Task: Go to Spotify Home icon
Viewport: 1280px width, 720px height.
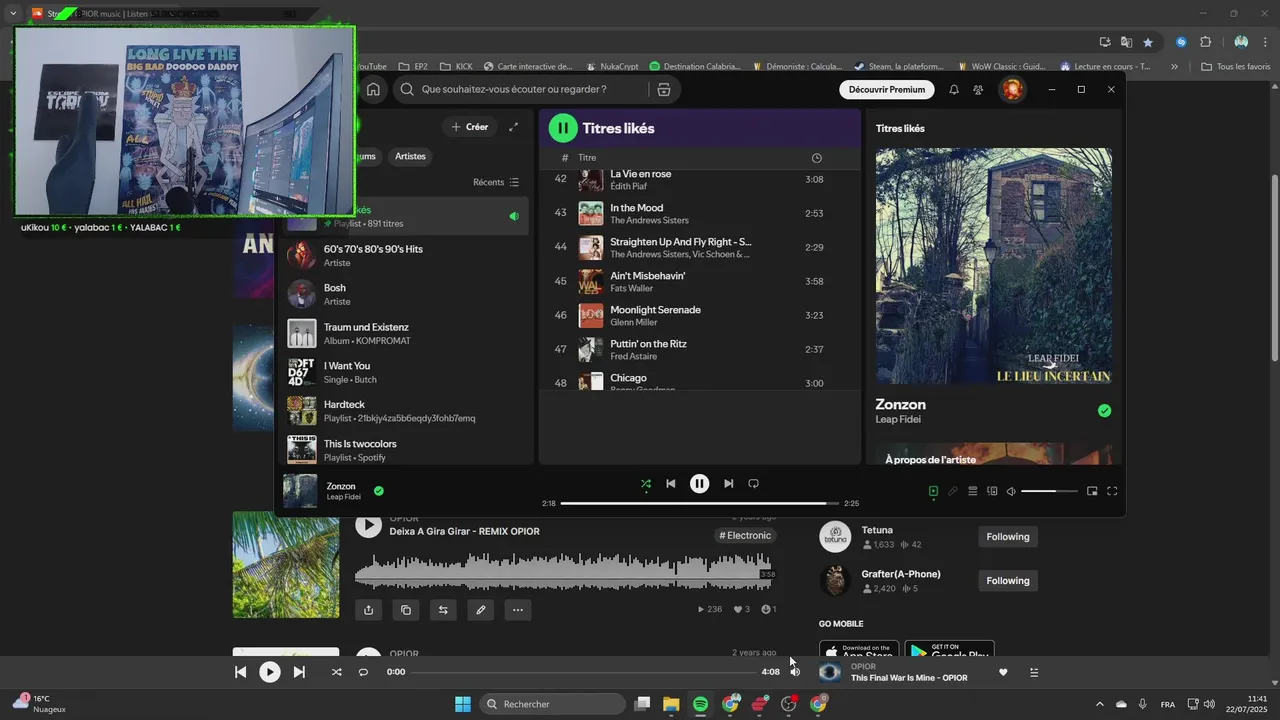Action: (x=373, y=89)
